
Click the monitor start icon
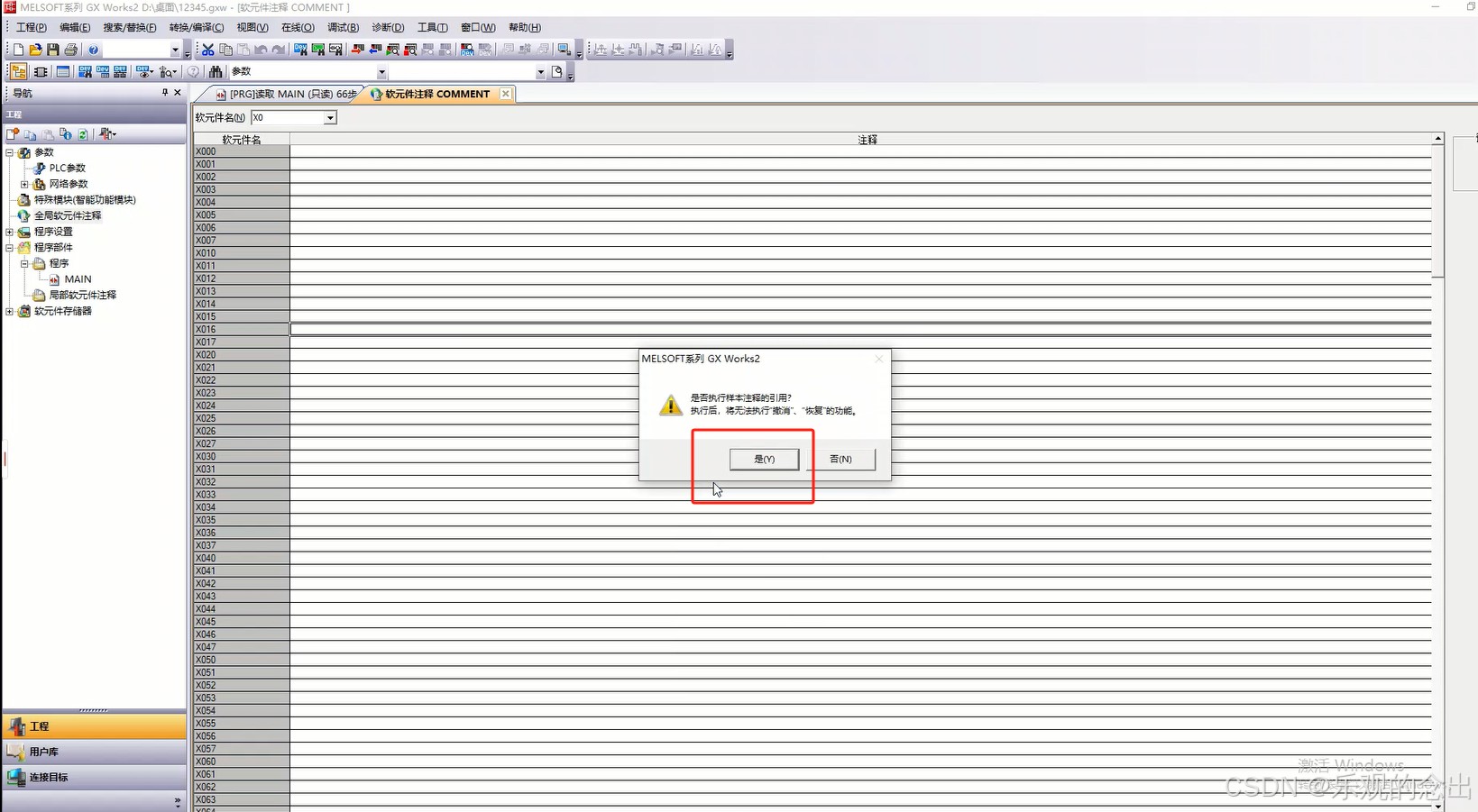pos(392,50)
